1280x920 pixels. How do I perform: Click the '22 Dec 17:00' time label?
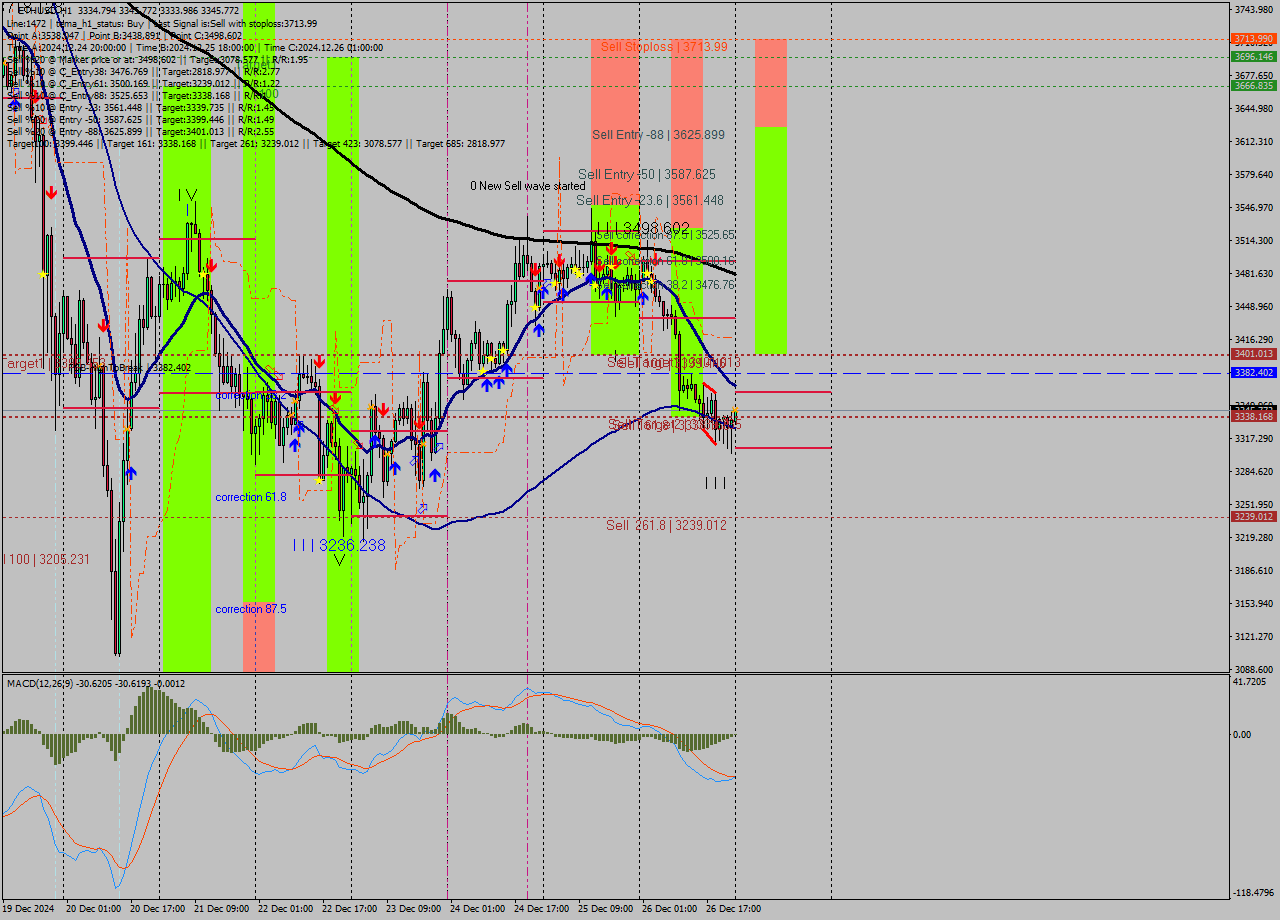[349, 909]
